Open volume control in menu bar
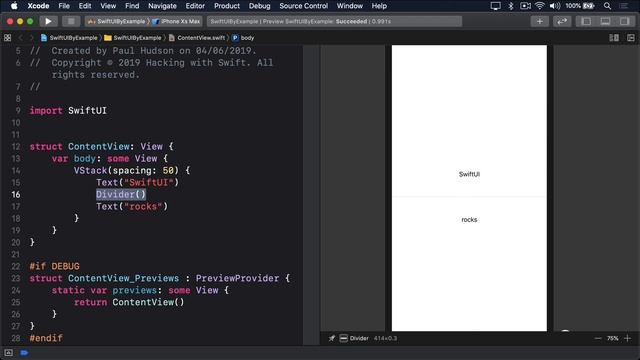 pos(555,6)
